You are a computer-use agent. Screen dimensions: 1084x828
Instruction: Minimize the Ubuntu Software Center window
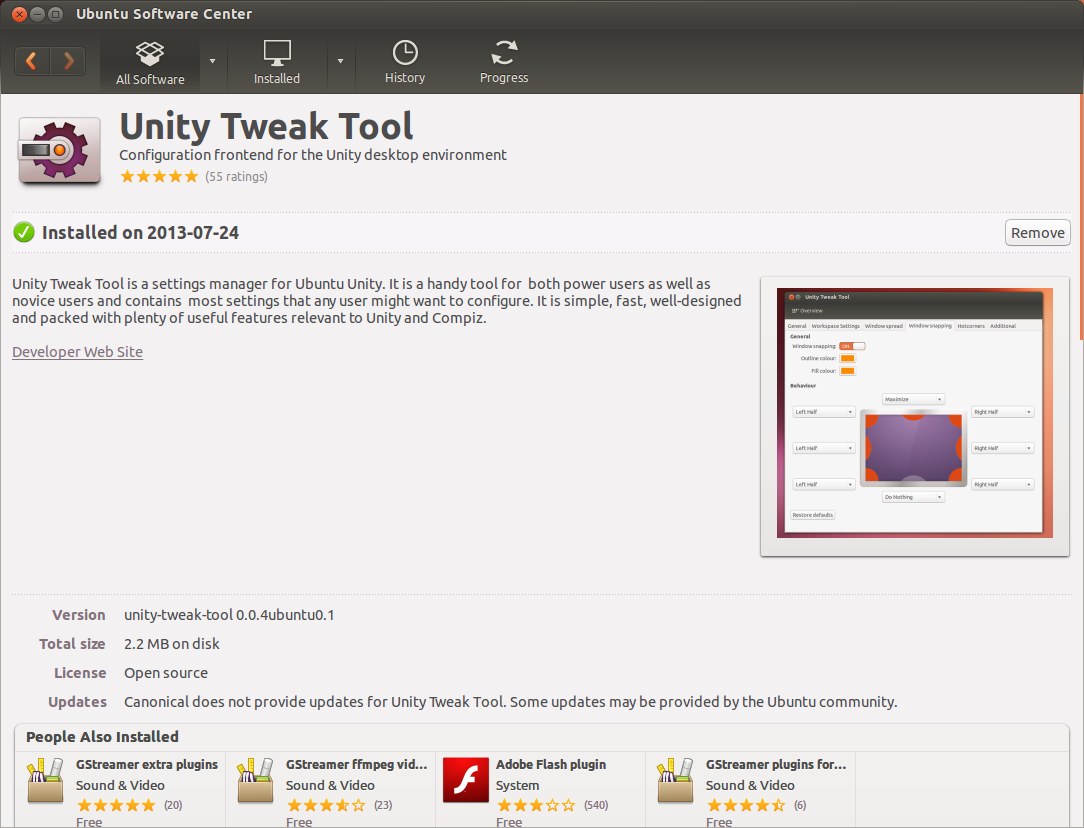[37, 14]
